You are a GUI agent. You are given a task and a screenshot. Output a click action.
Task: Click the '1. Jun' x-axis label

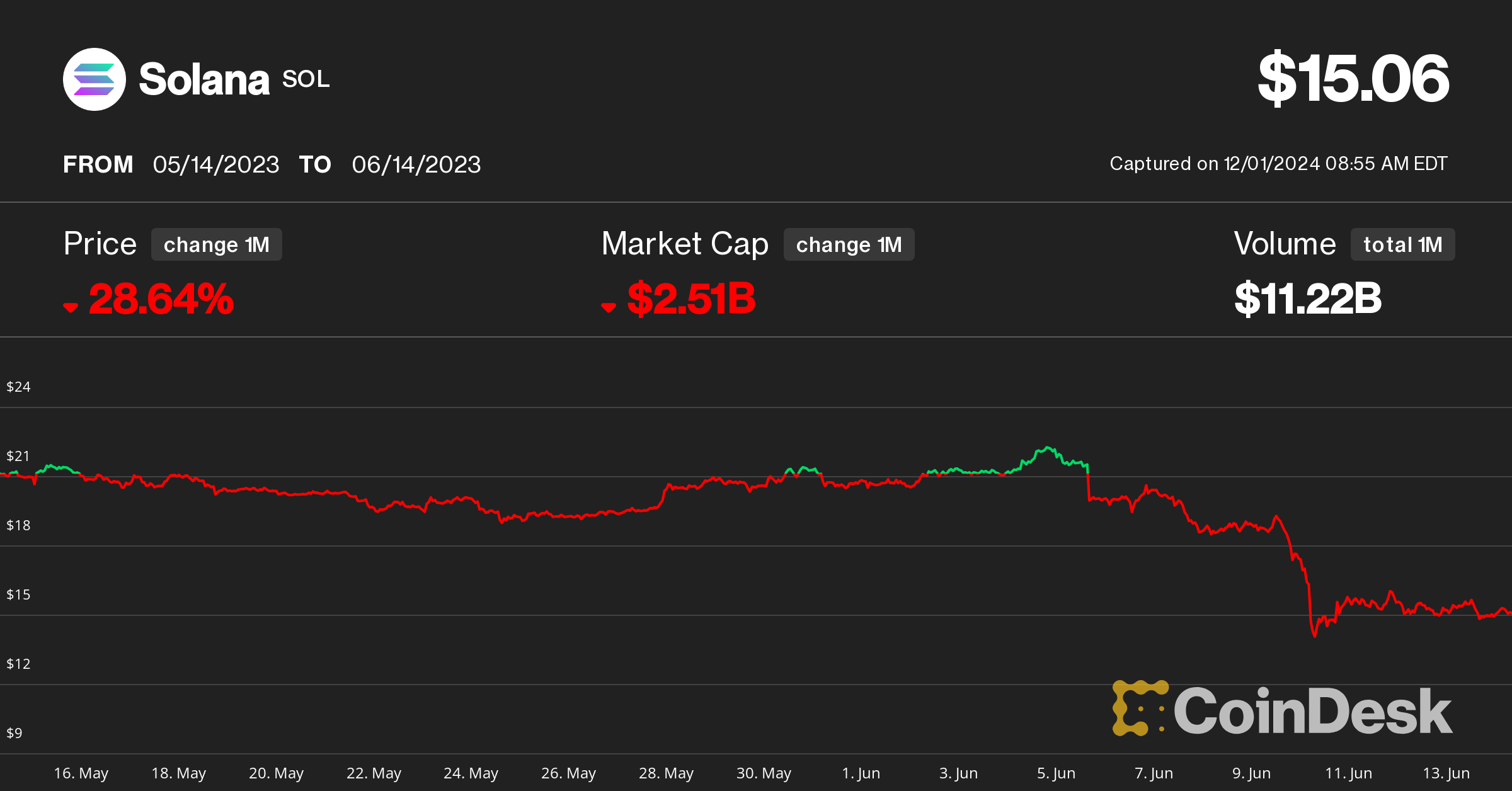[x=861, y=773]
